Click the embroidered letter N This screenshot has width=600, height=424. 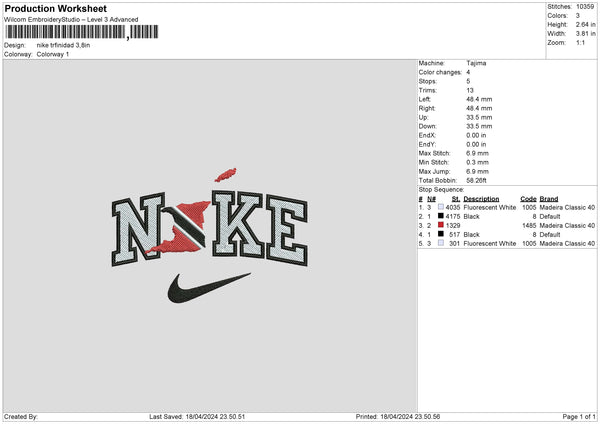(136, 230)
